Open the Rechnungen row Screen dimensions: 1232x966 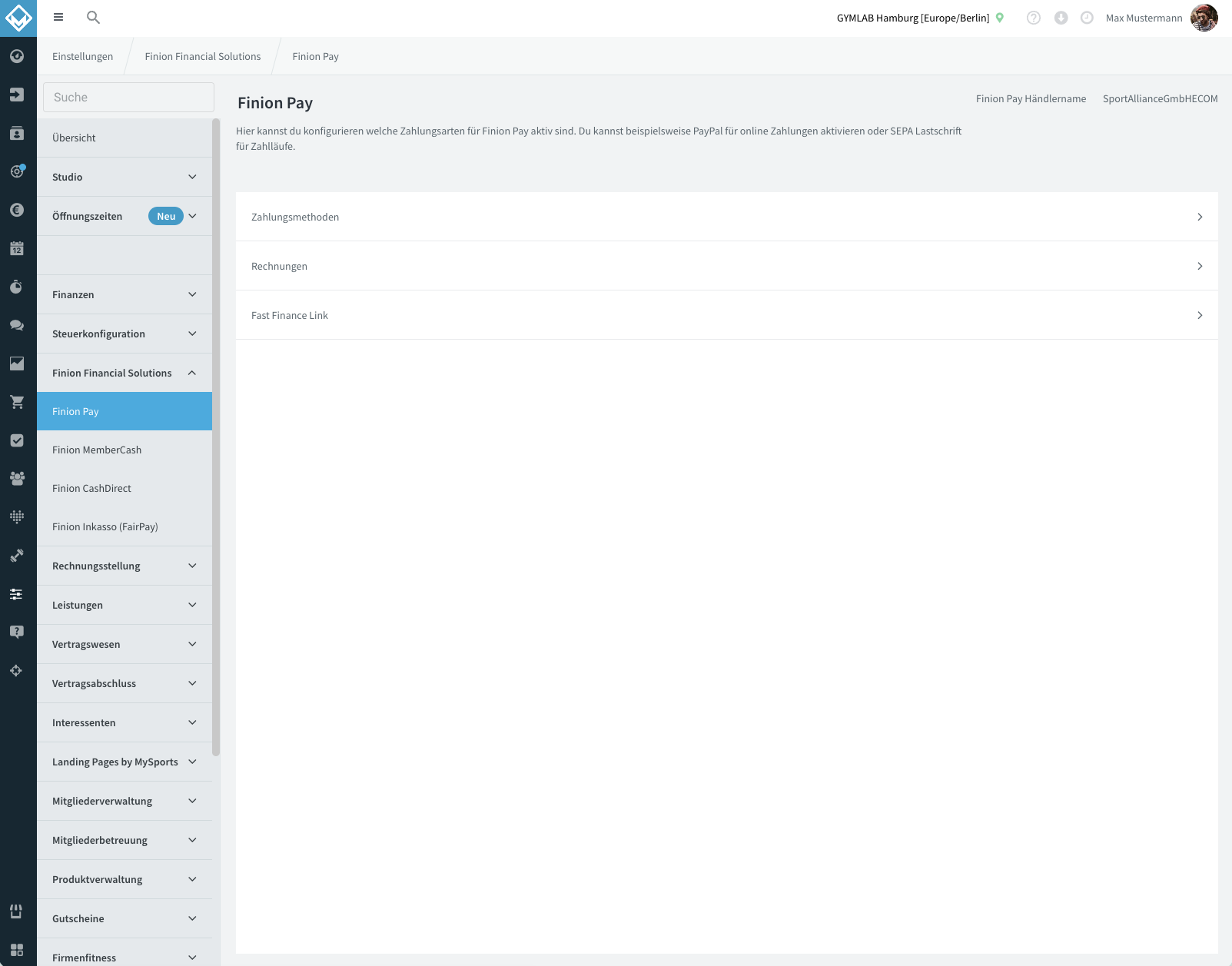tap(727, 266)
